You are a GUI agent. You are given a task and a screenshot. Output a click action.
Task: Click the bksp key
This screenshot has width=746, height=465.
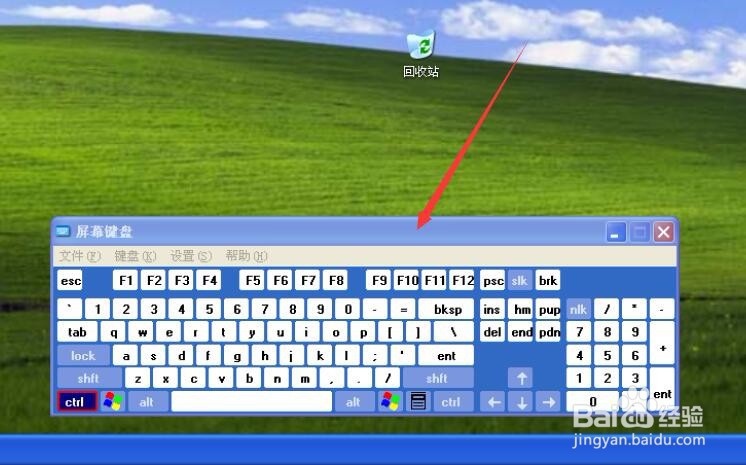point(447,309)
